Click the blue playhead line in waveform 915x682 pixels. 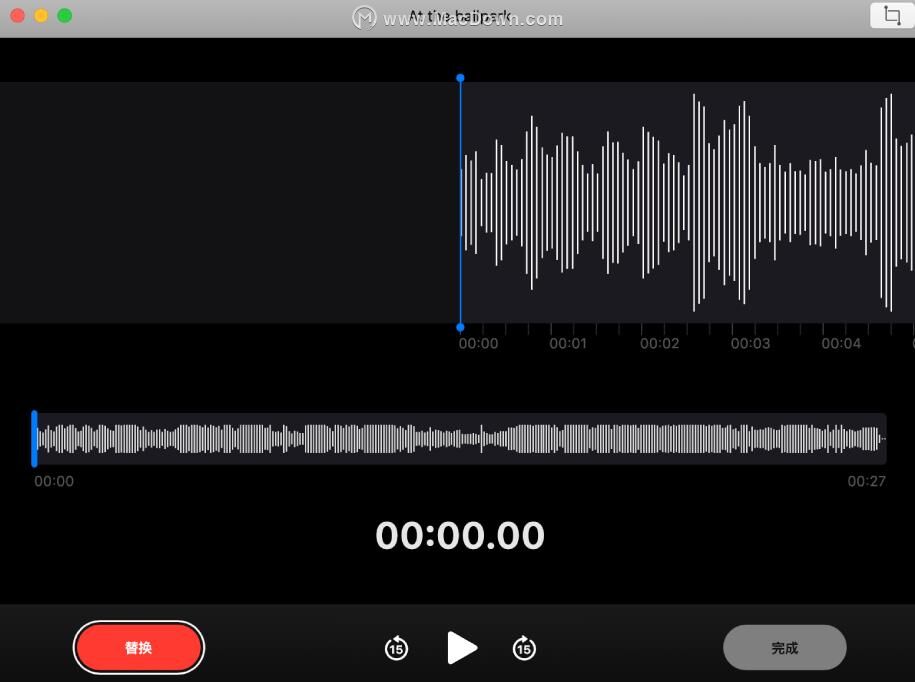click(460, 202)
